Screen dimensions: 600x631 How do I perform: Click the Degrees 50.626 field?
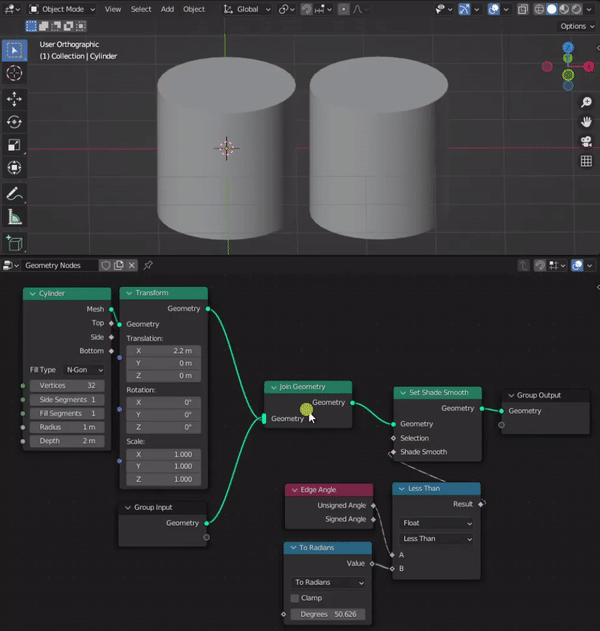click(x=328, y=614)
